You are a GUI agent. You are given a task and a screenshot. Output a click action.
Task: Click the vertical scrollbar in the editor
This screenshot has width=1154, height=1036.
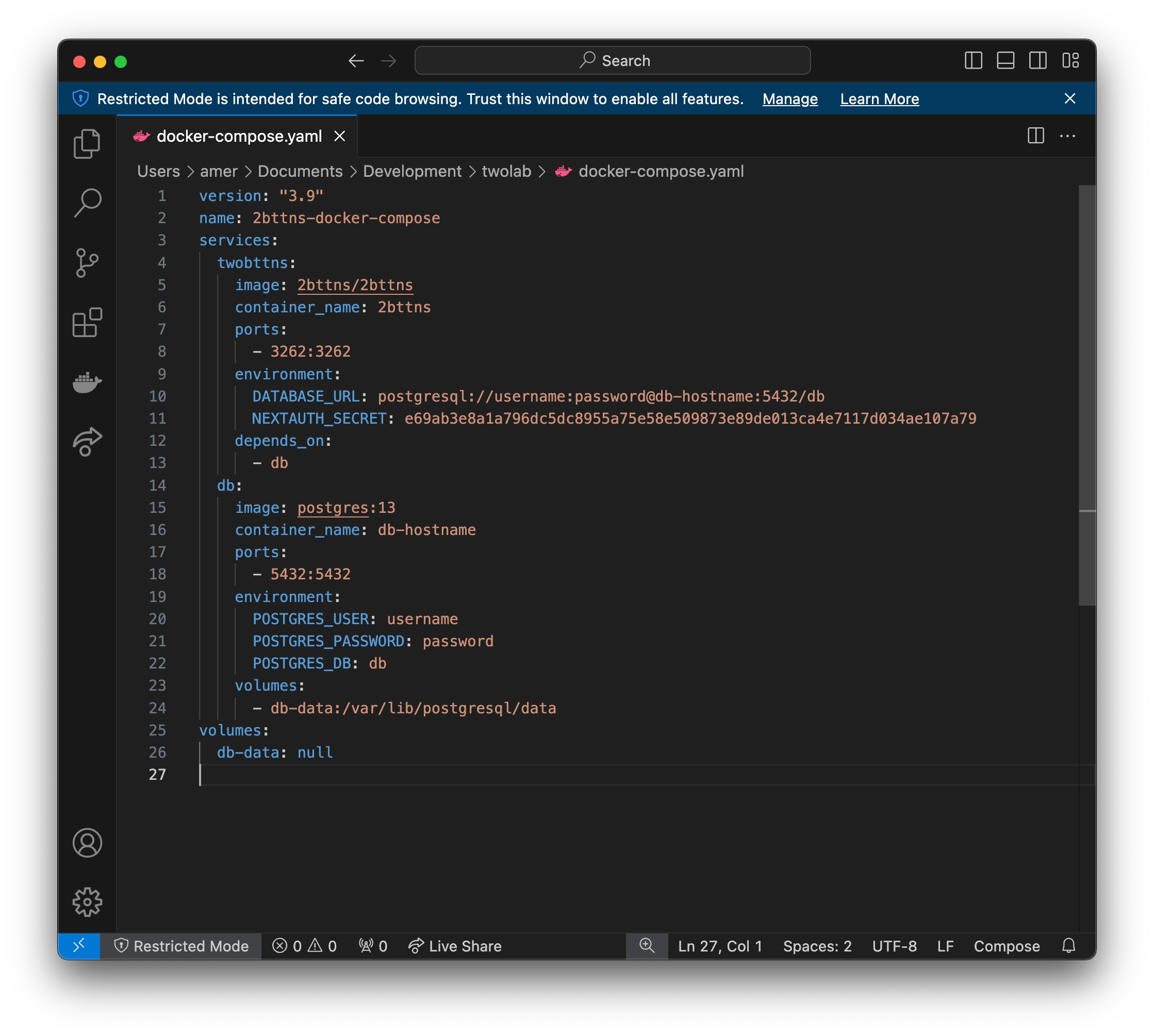click(x=1087, y=396)
